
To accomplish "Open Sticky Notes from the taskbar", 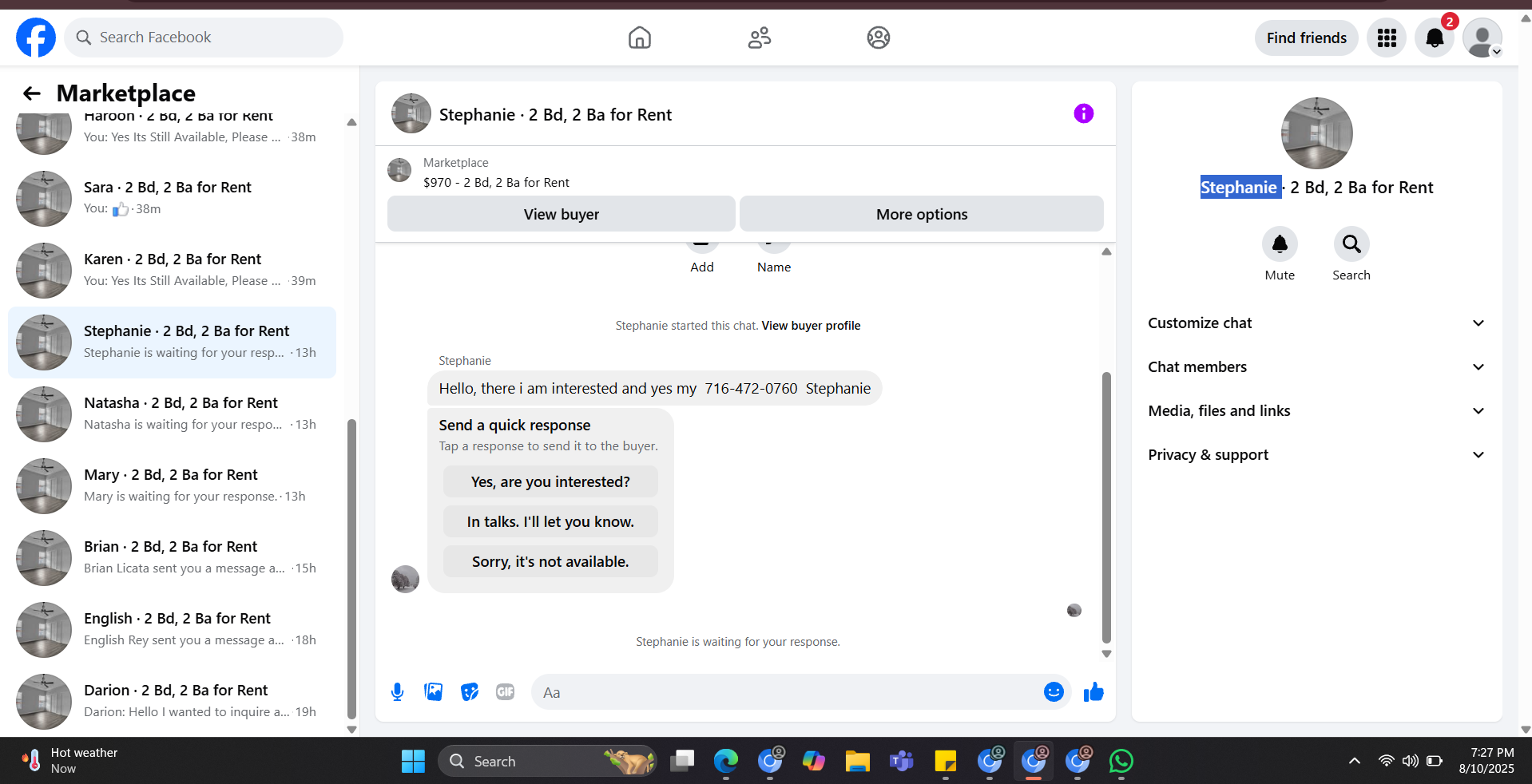I will point(945,761).
